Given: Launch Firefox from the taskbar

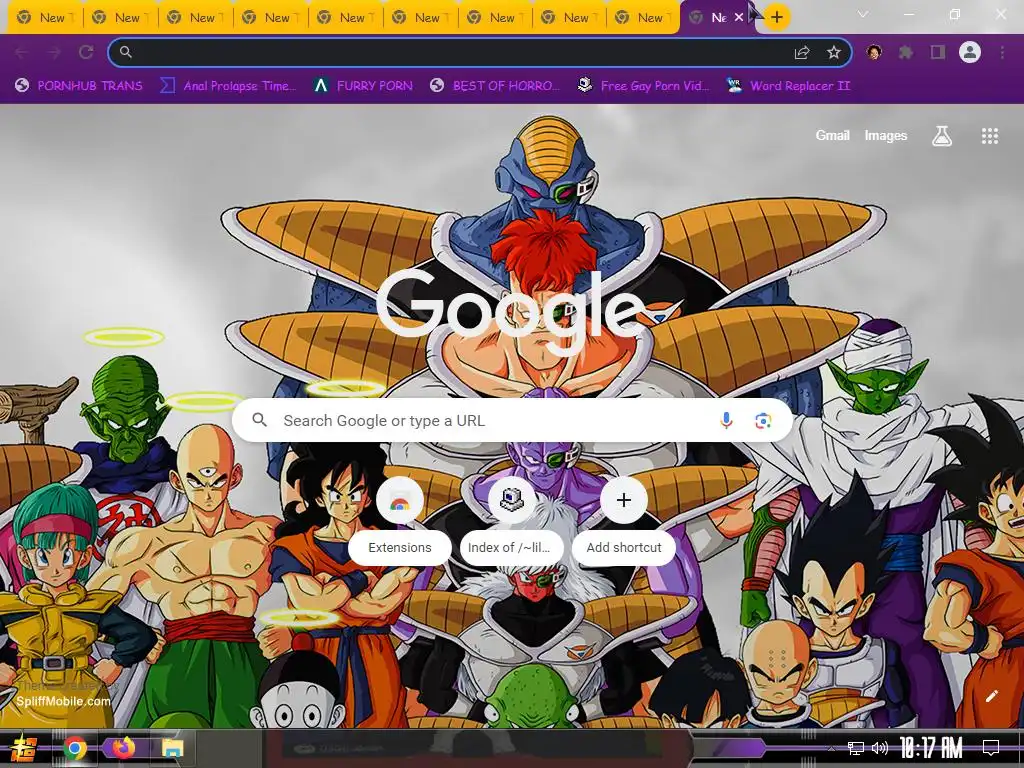Looking at the screenshot, I should 123,748.
